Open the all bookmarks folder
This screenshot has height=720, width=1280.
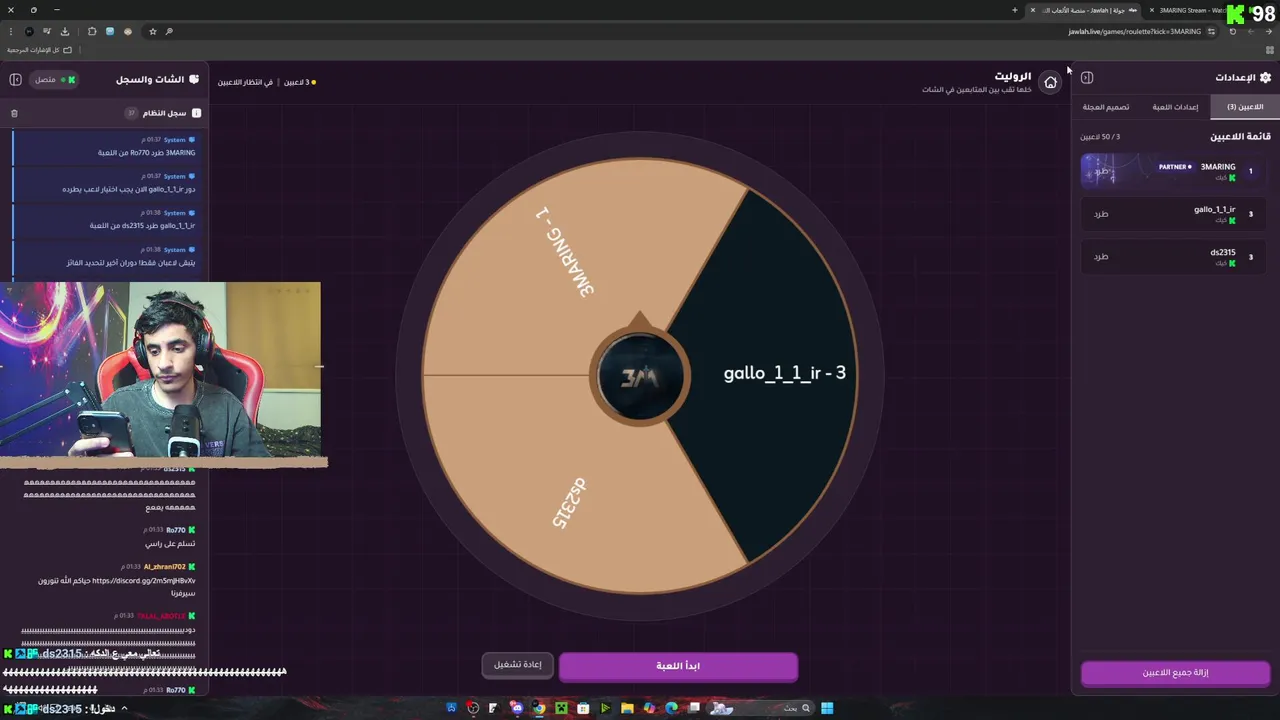40,50
